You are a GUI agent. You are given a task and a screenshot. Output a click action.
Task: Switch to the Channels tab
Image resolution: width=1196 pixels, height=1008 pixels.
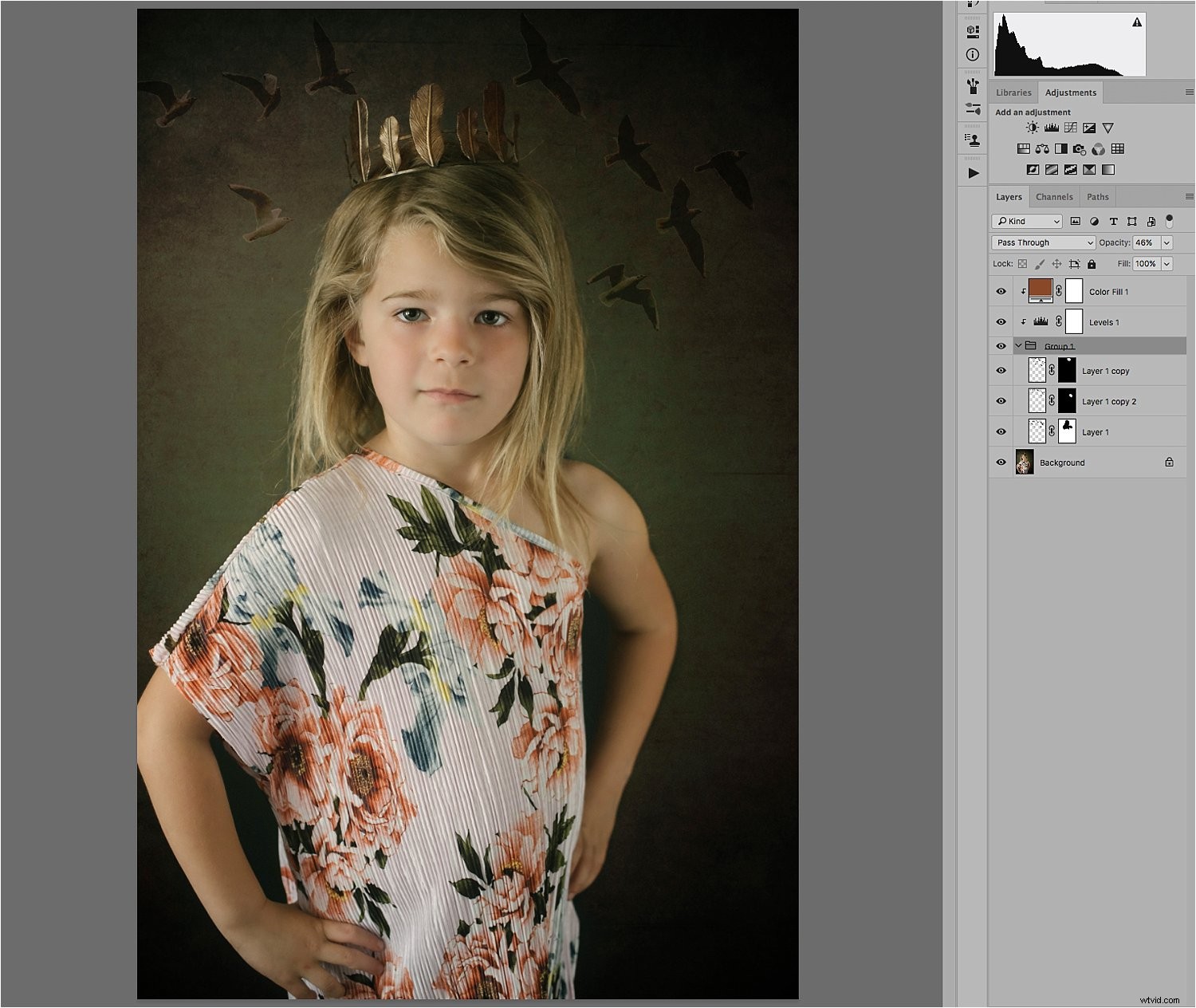(1054, 196)
